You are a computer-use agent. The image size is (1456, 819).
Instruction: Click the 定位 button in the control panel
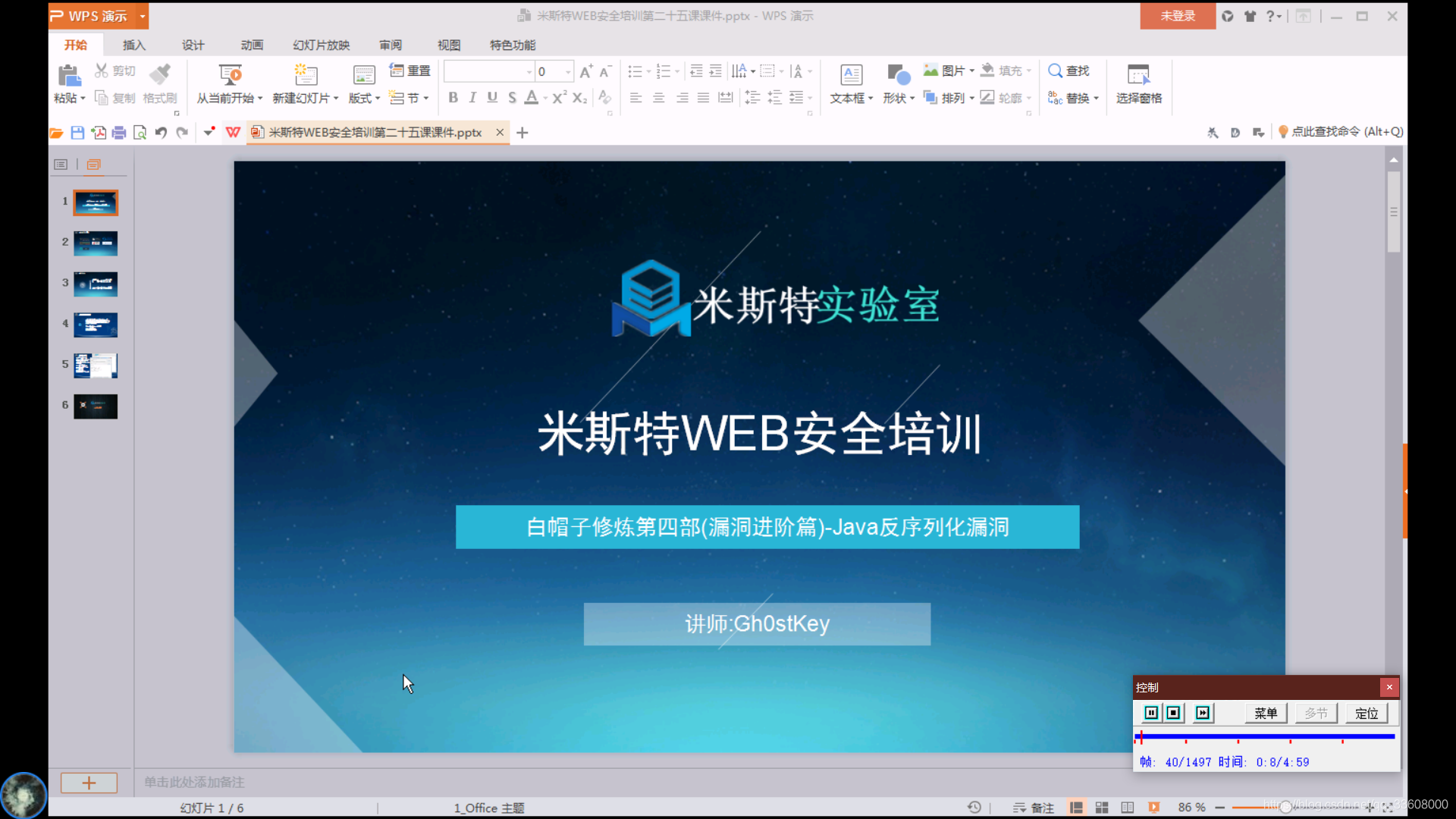pos(1366,713)
